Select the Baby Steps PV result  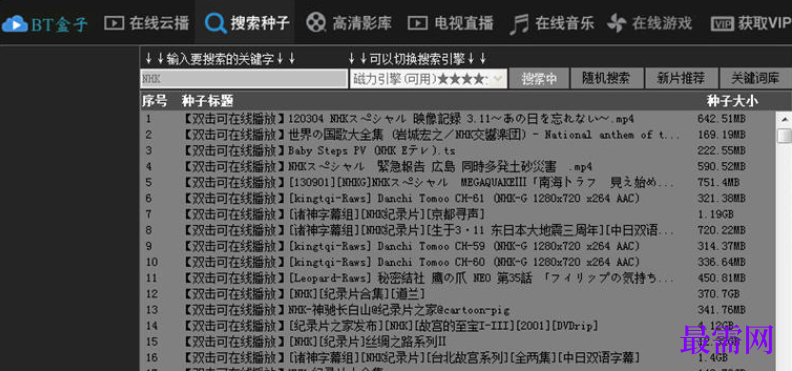coord(458,151)
